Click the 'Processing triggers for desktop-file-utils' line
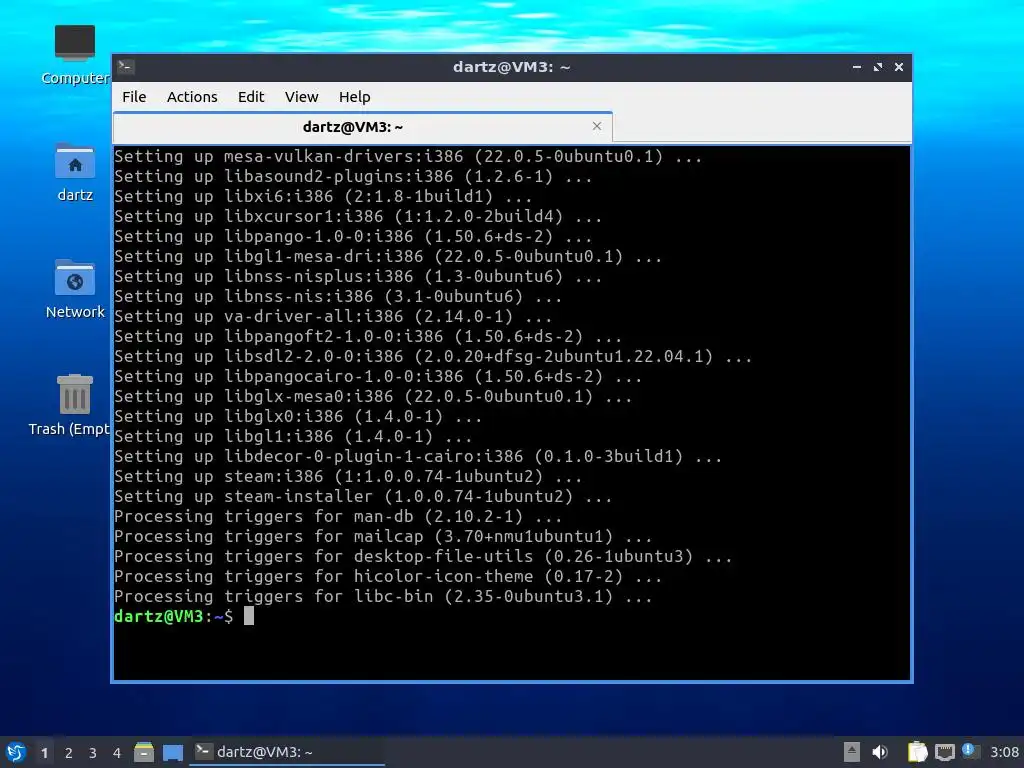This screenshot has height=768, width=1024. (x=423, y=556)
